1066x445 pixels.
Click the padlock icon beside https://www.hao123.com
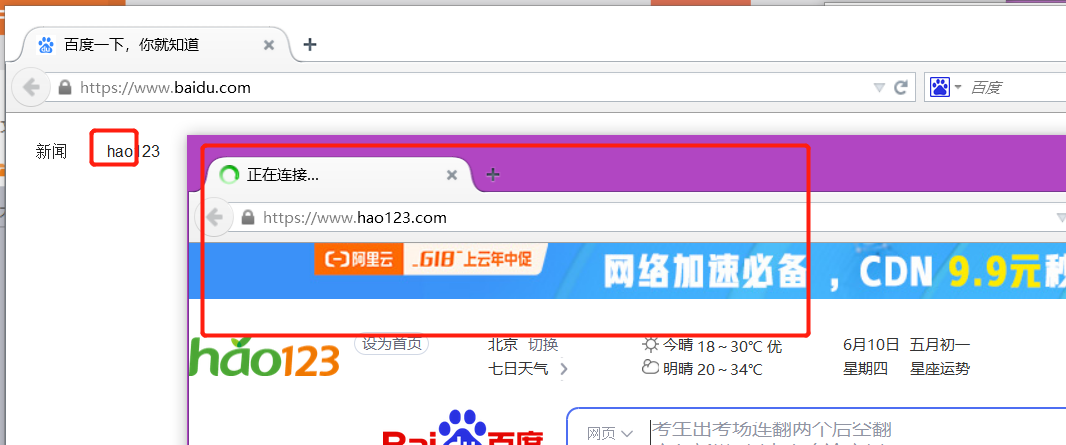[247, 217]
